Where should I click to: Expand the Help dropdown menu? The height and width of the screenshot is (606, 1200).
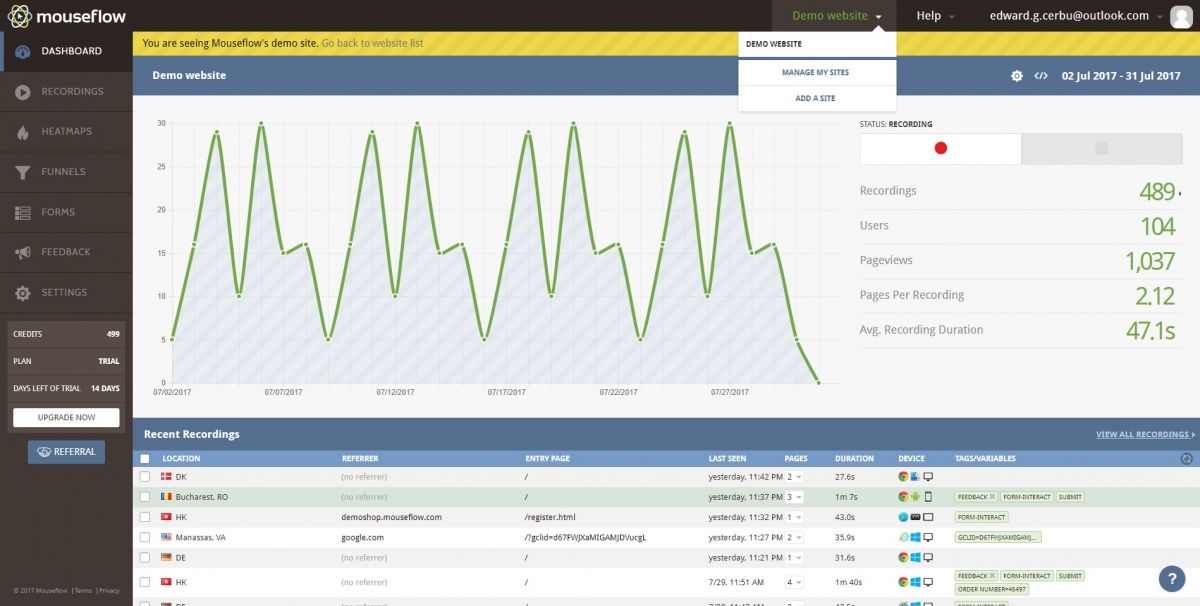(x=935, y=16)
